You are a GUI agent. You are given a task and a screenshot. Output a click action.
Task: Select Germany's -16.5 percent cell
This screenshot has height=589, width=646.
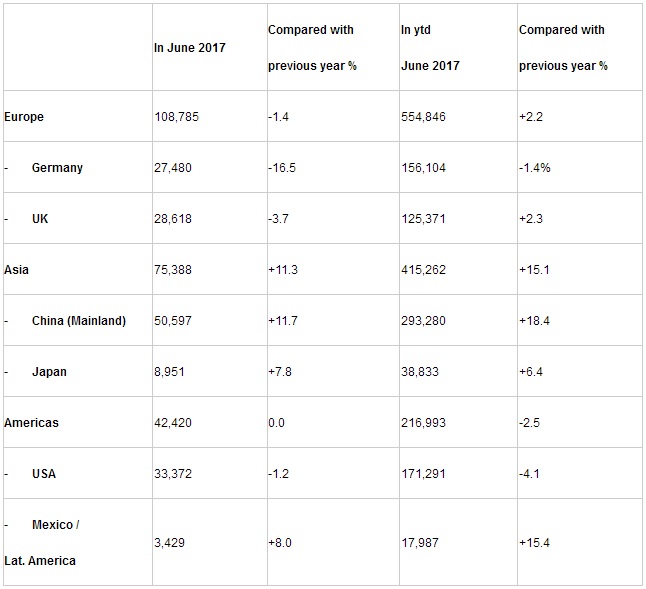point(283,168)
